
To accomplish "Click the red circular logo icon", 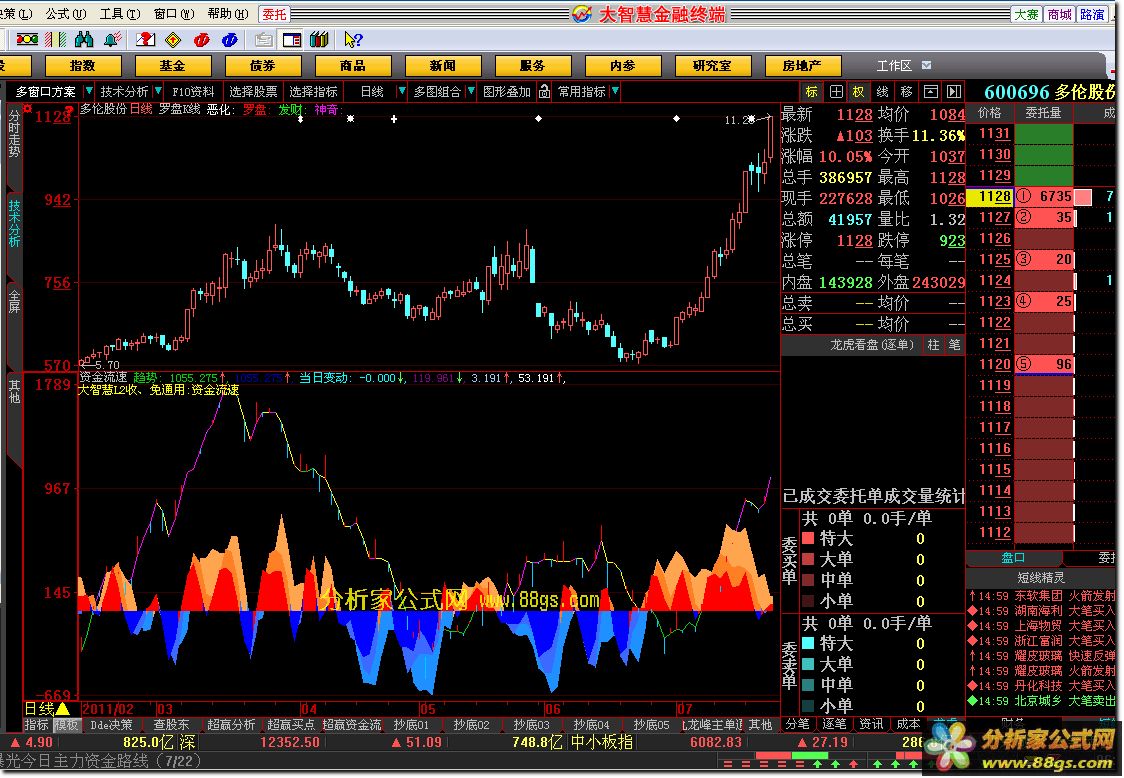I will [x=201, y=39].
